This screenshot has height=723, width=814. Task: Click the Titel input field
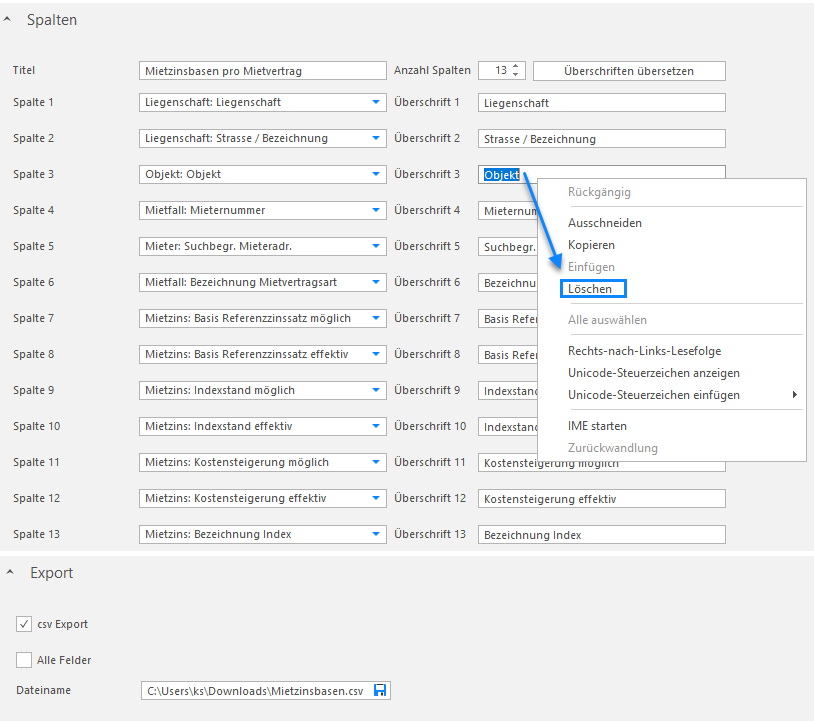pyautogui.click(x=263, y=71)
